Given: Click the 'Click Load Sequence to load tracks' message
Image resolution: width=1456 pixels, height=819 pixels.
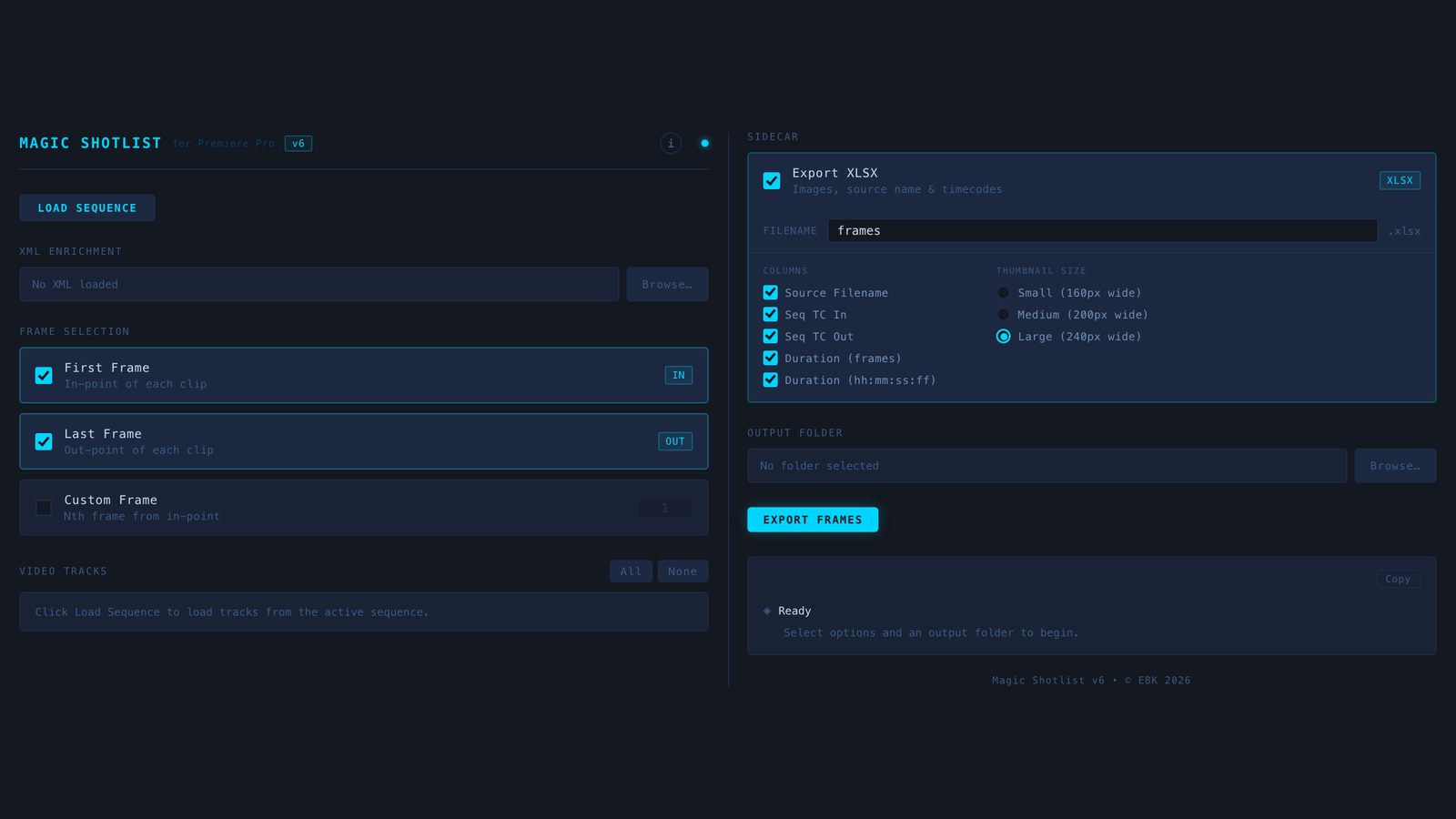Looking at the screenshot, I should point(232,612).
